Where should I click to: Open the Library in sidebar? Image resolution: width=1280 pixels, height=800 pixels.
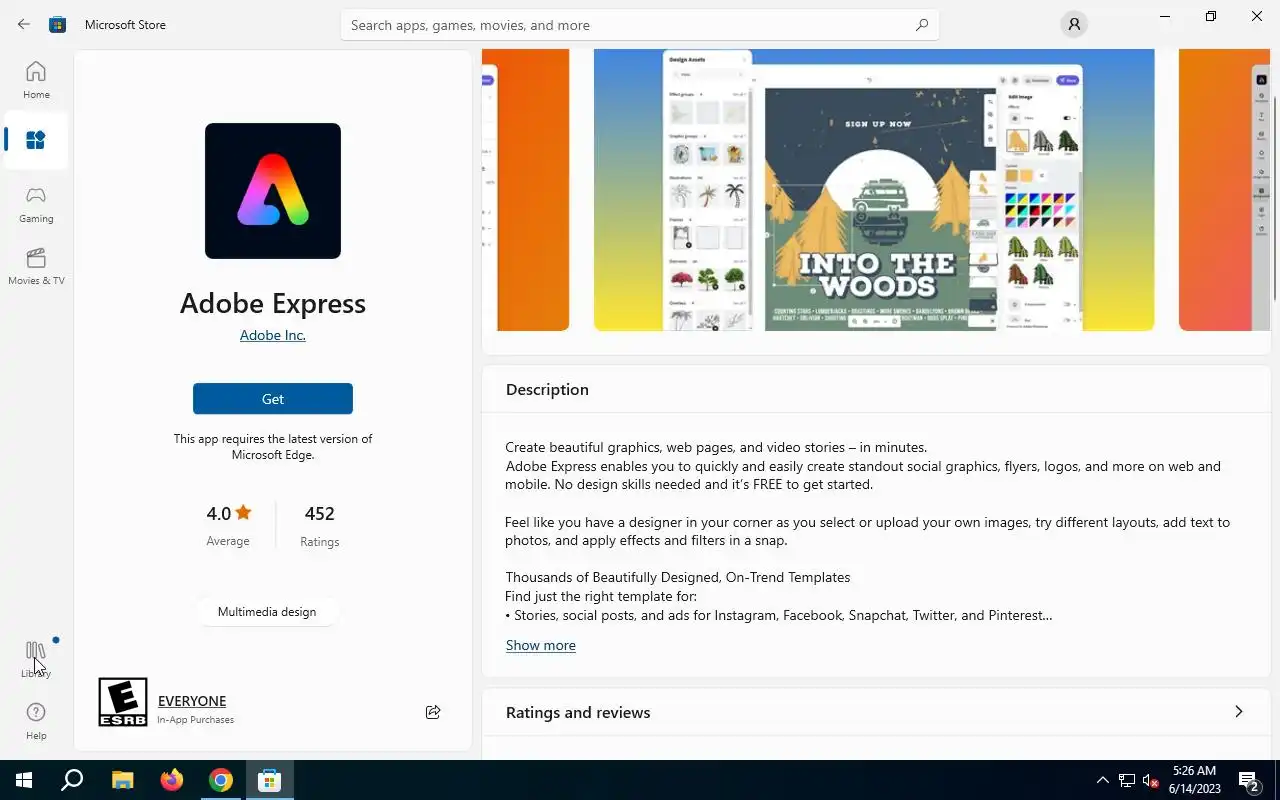click(x=36, y=660)
